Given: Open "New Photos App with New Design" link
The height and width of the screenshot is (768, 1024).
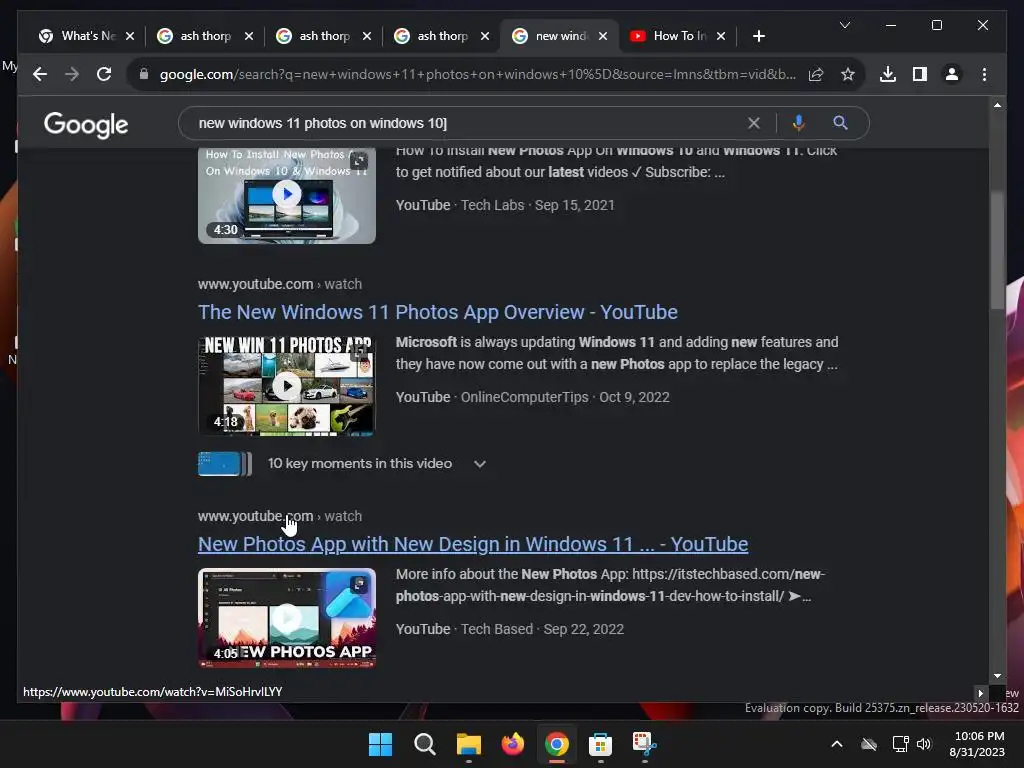Looking at the screenshot, I should click(473, 544).
